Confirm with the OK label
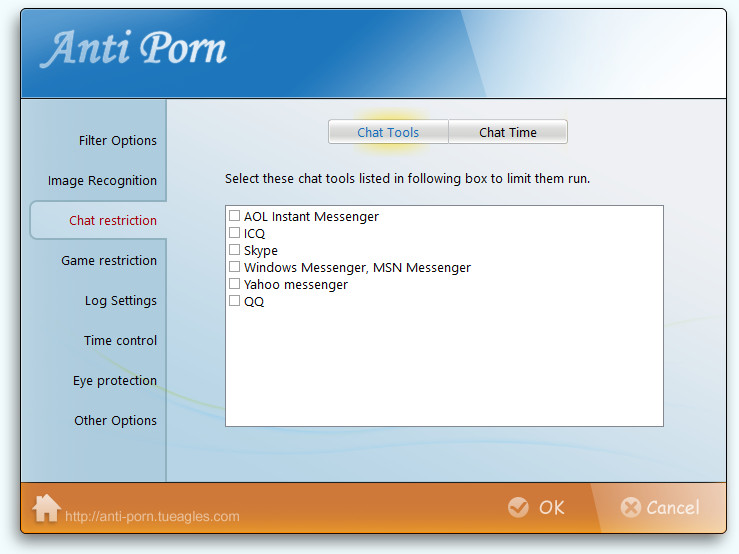 point(551,508)
